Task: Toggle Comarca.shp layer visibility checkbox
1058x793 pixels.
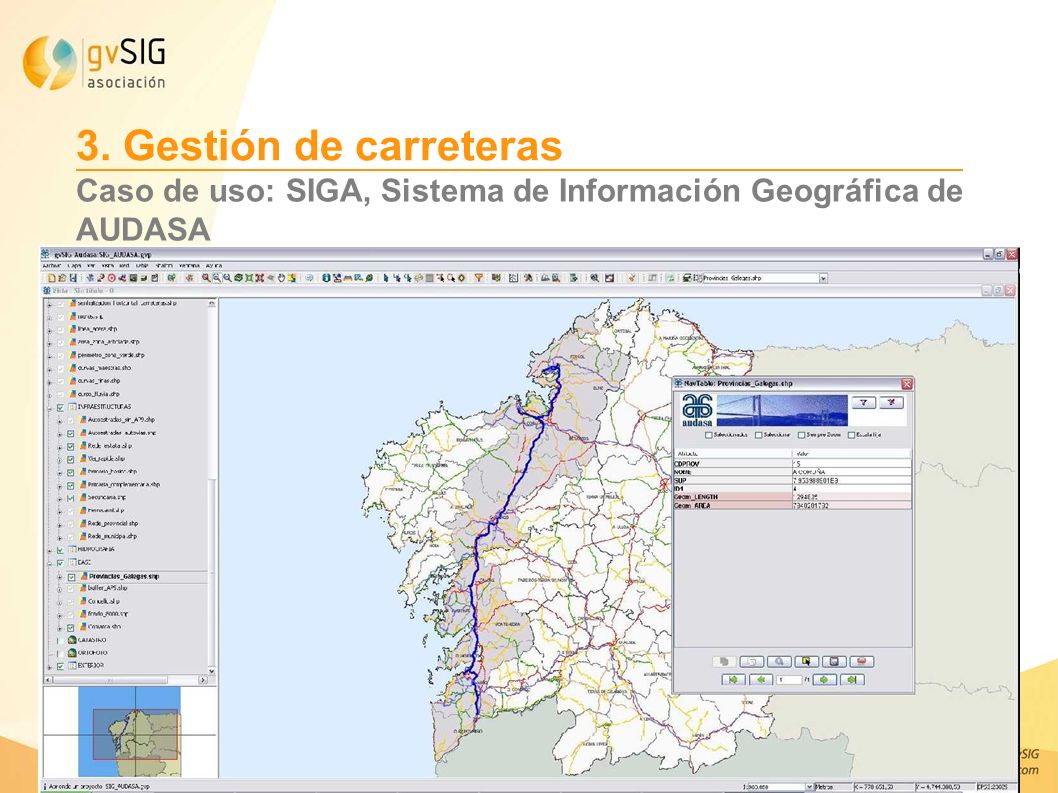Action: [71, 628]
